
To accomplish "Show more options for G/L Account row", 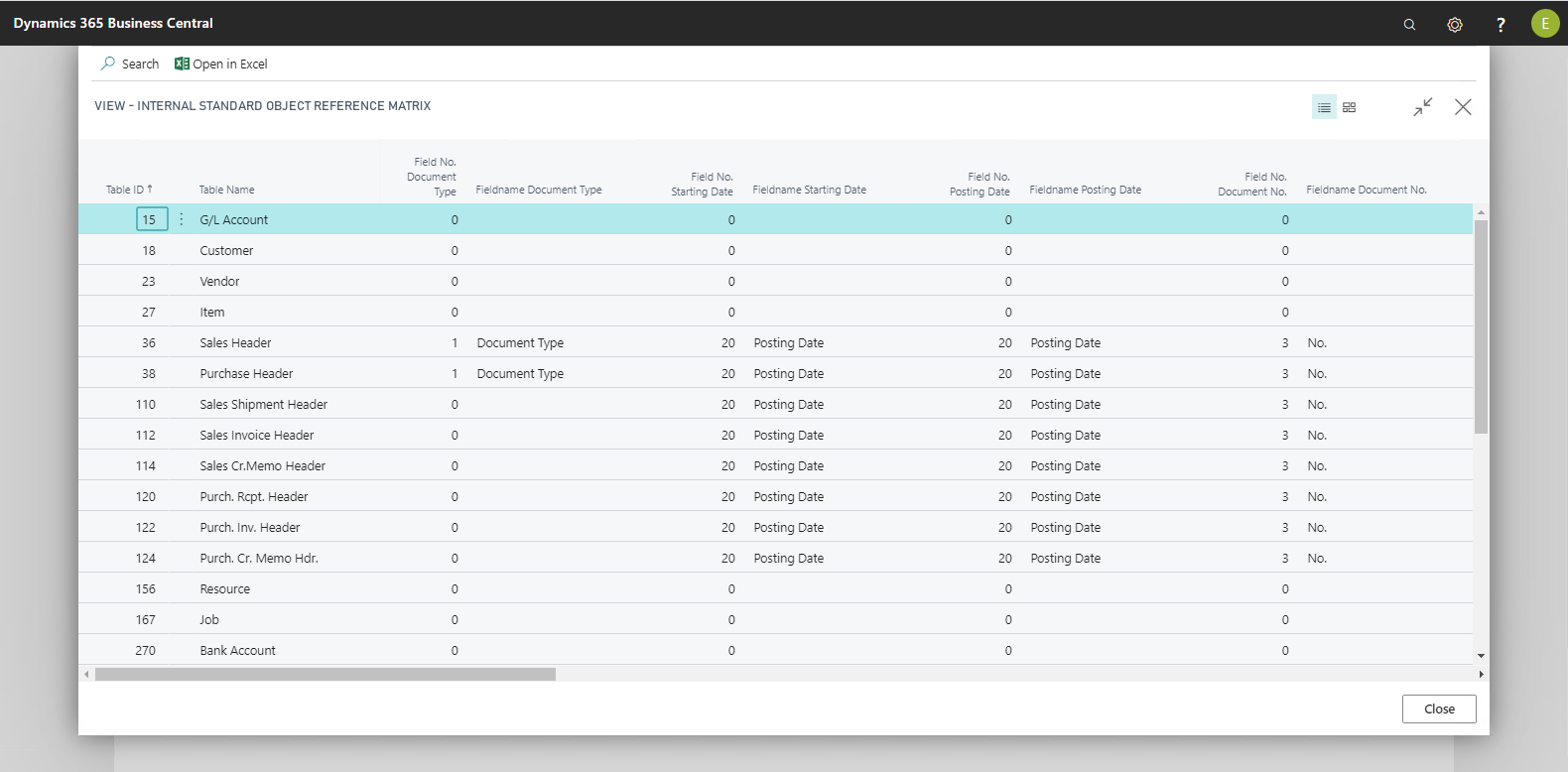I will 182,219.
